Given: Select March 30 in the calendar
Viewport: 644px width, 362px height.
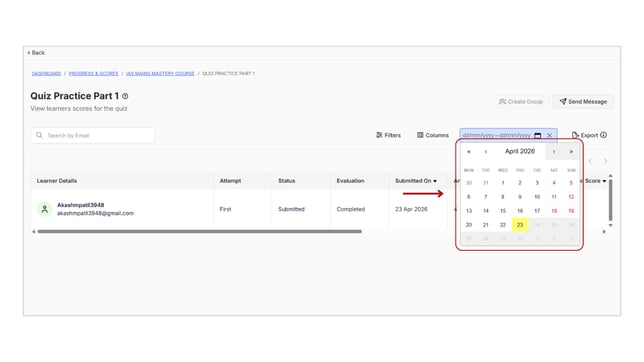Looking at the screenshot, I should 469,183.
